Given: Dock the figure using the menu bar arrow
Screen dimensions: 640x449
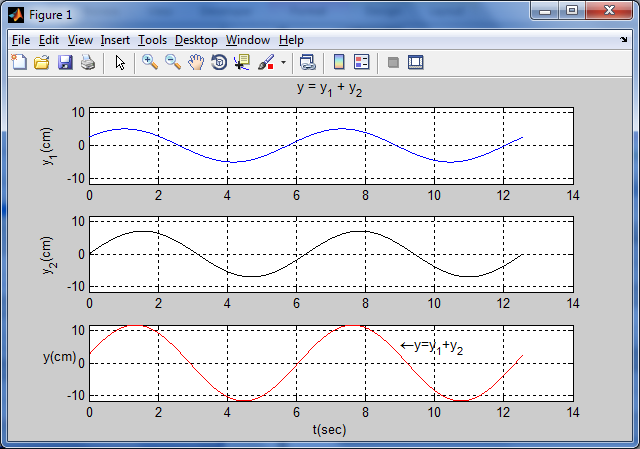Looking at the screenshot, I should click(x=623, y=40).
